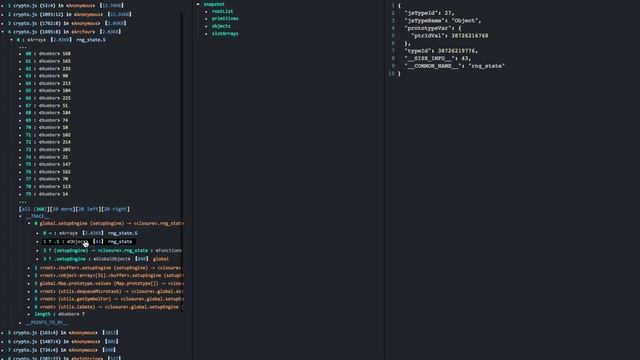This screenshot has height=360, width=640.
Task: Expand trace 2 <root>.<object-array>[31] path
Action: [x=29, y=276]
